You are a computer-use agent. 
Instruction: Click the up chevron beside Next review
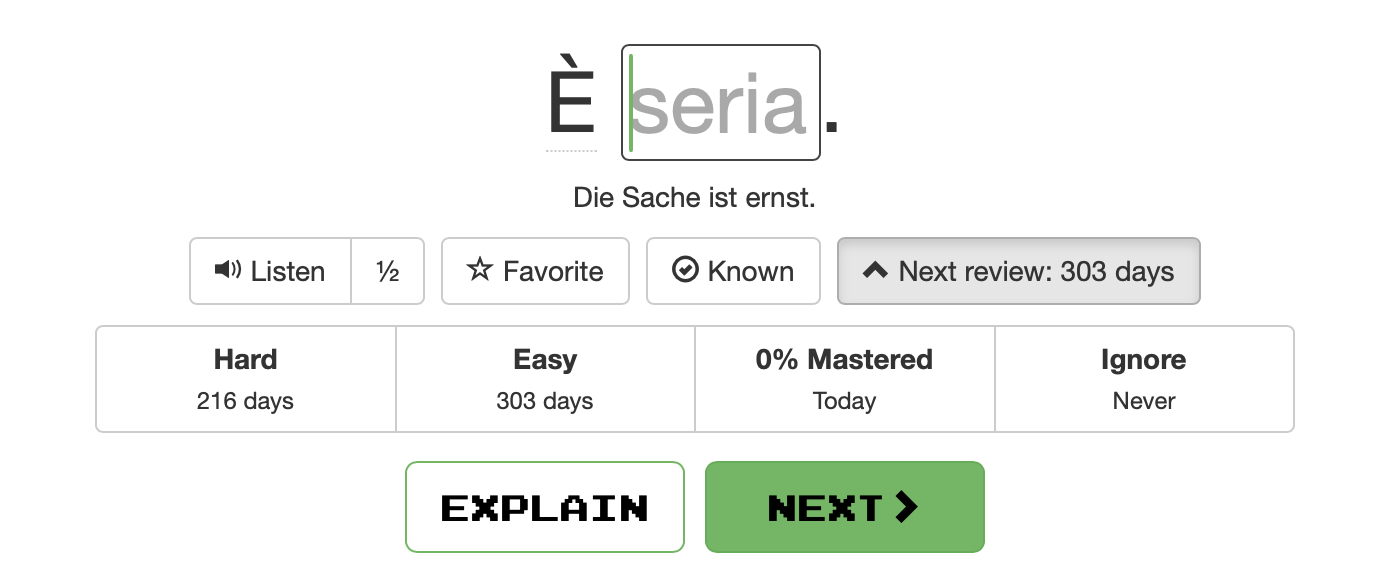coord(875,270)
